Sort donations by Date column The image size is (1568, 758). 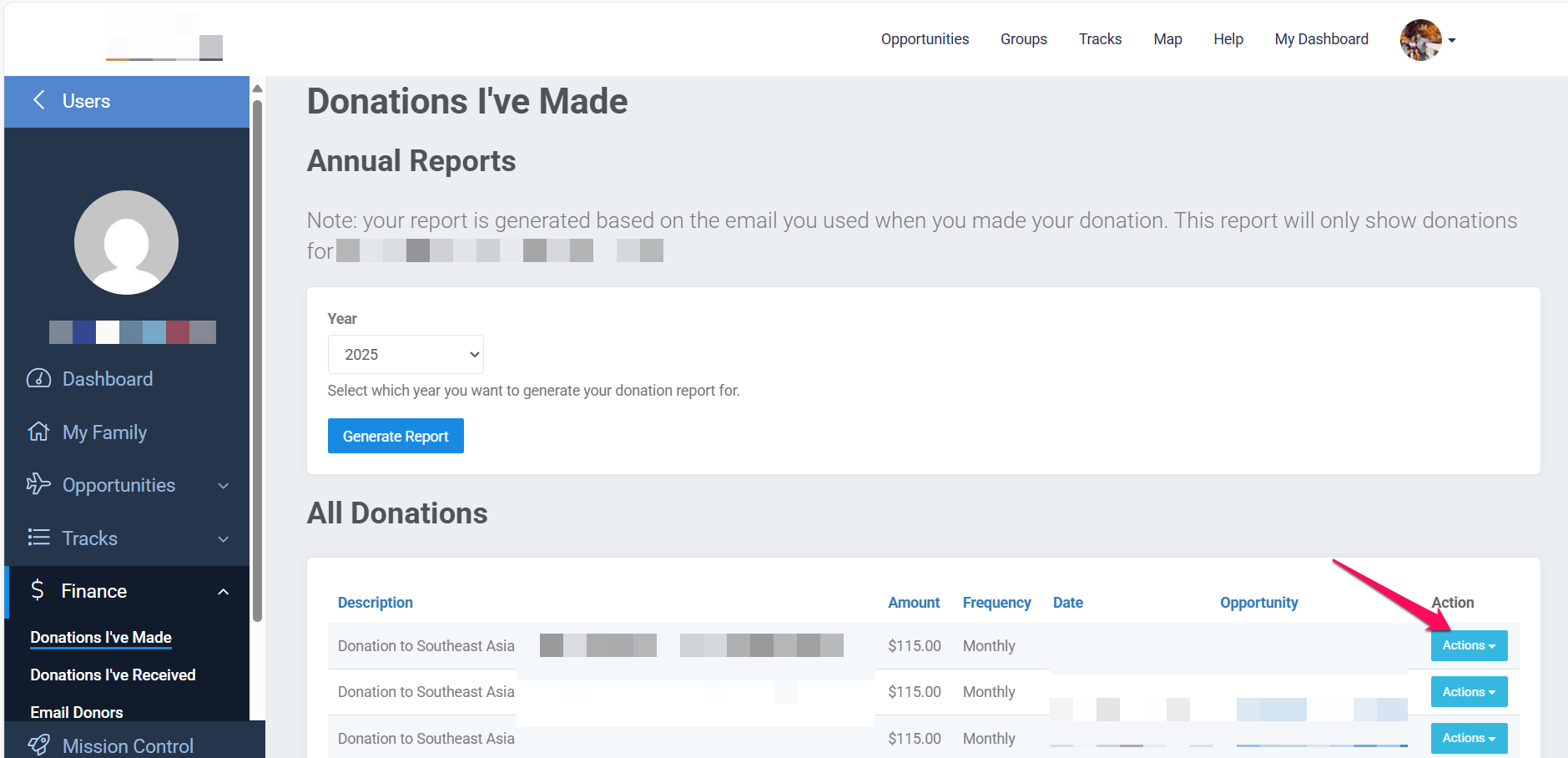pos(1068,603)
